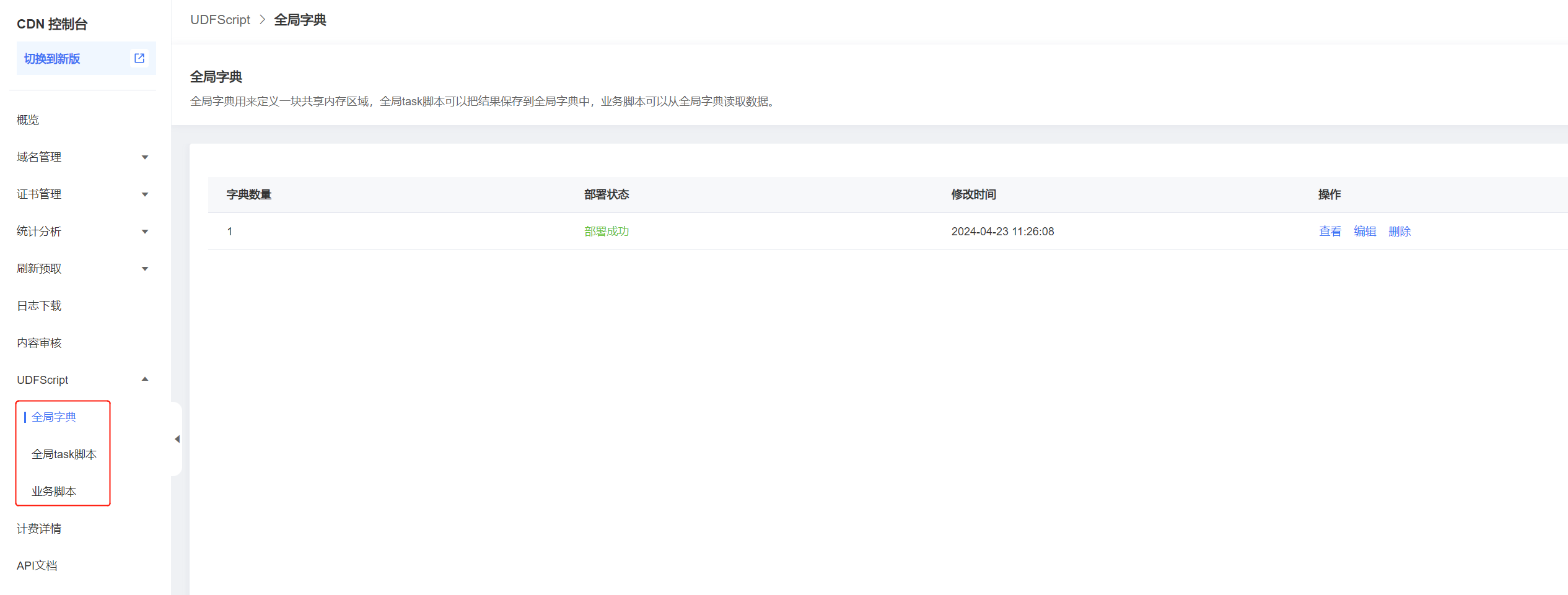Open API文档 page

(x=37, y=566)
